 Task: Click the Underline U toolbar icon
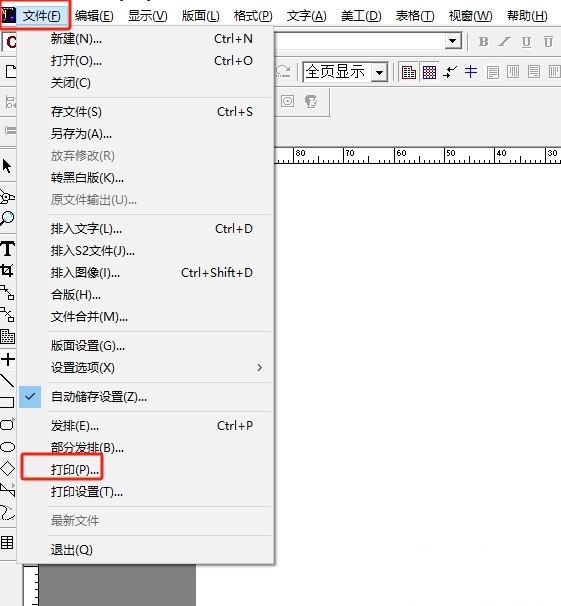(x=526, y=42)
